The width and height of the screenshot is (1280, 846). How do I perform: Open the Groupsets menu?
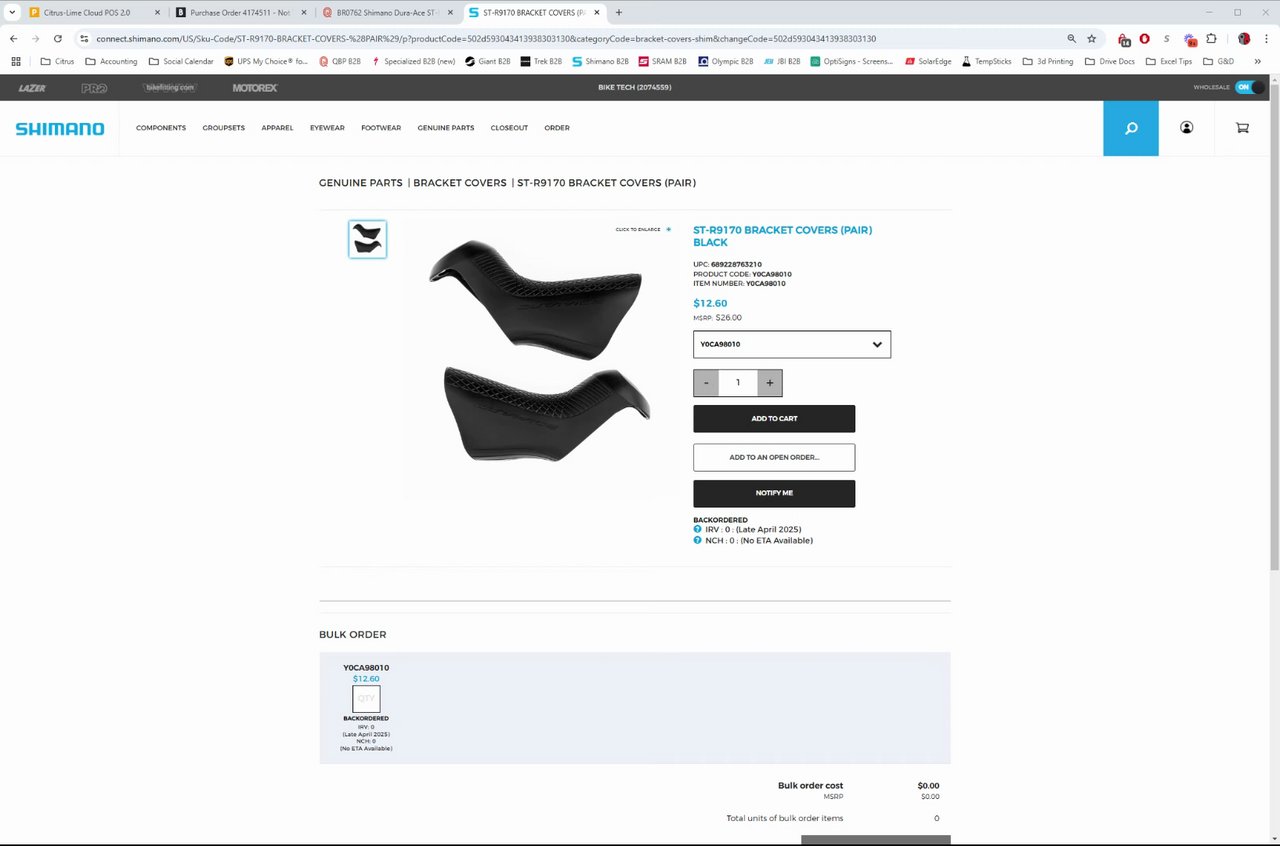pos(224,128)
